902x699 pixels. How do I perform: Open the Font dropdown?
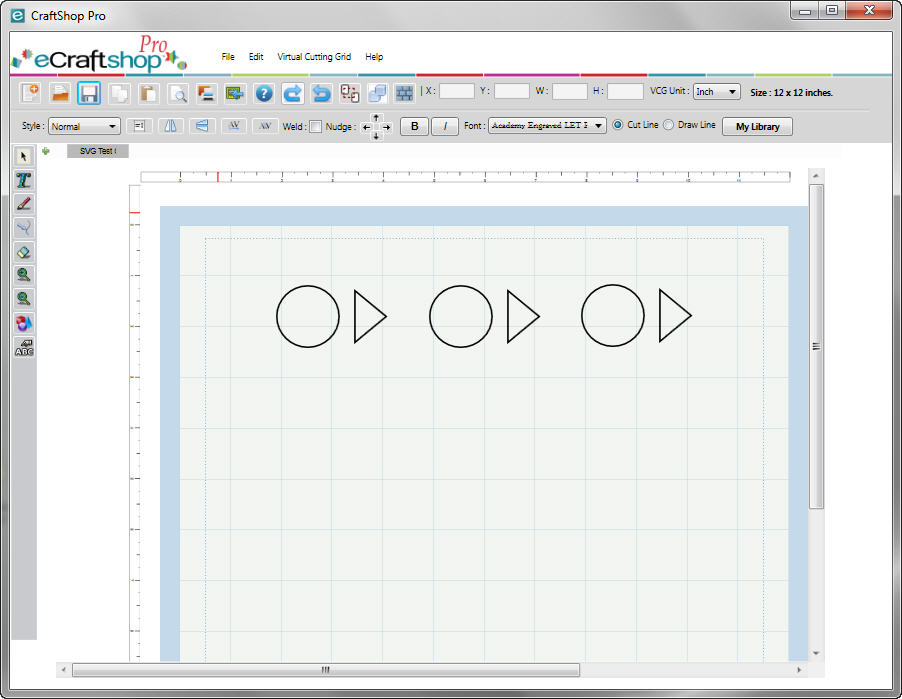[x=545, y=125]
